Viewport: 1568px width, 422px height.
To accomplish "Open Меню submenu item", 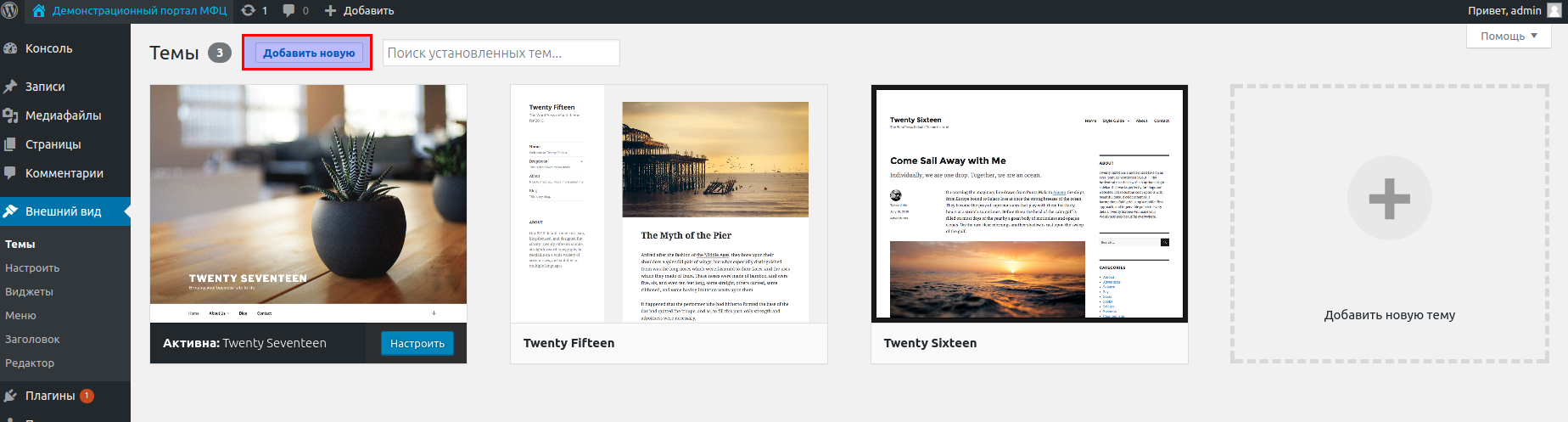I will pos(20,316).
